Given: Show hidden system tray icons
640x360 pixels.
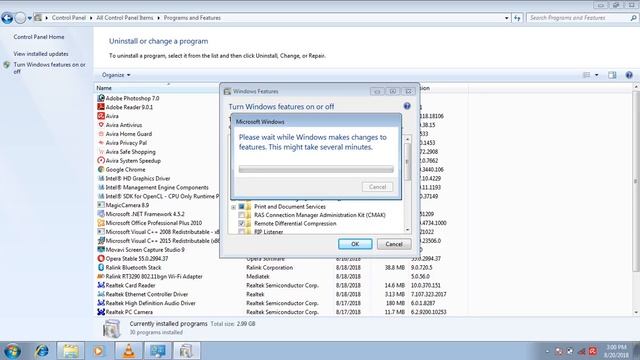Looking at the screenshot, I should tap(547, 351).
